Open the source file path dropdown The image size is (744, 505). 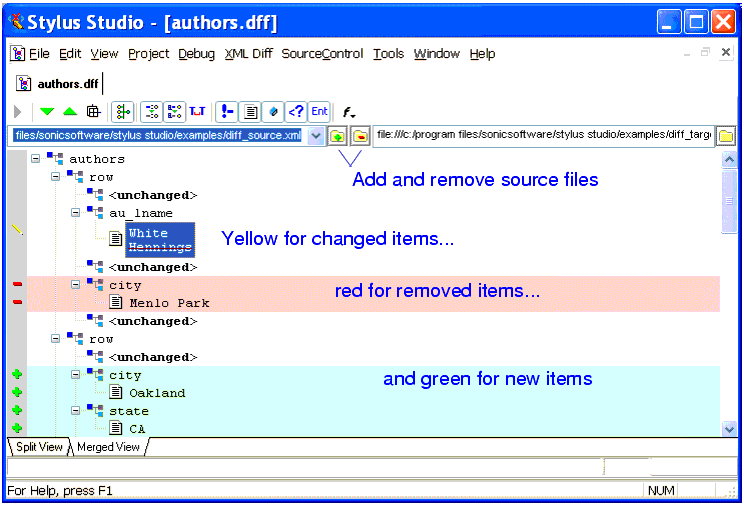(x=316, y=136)
